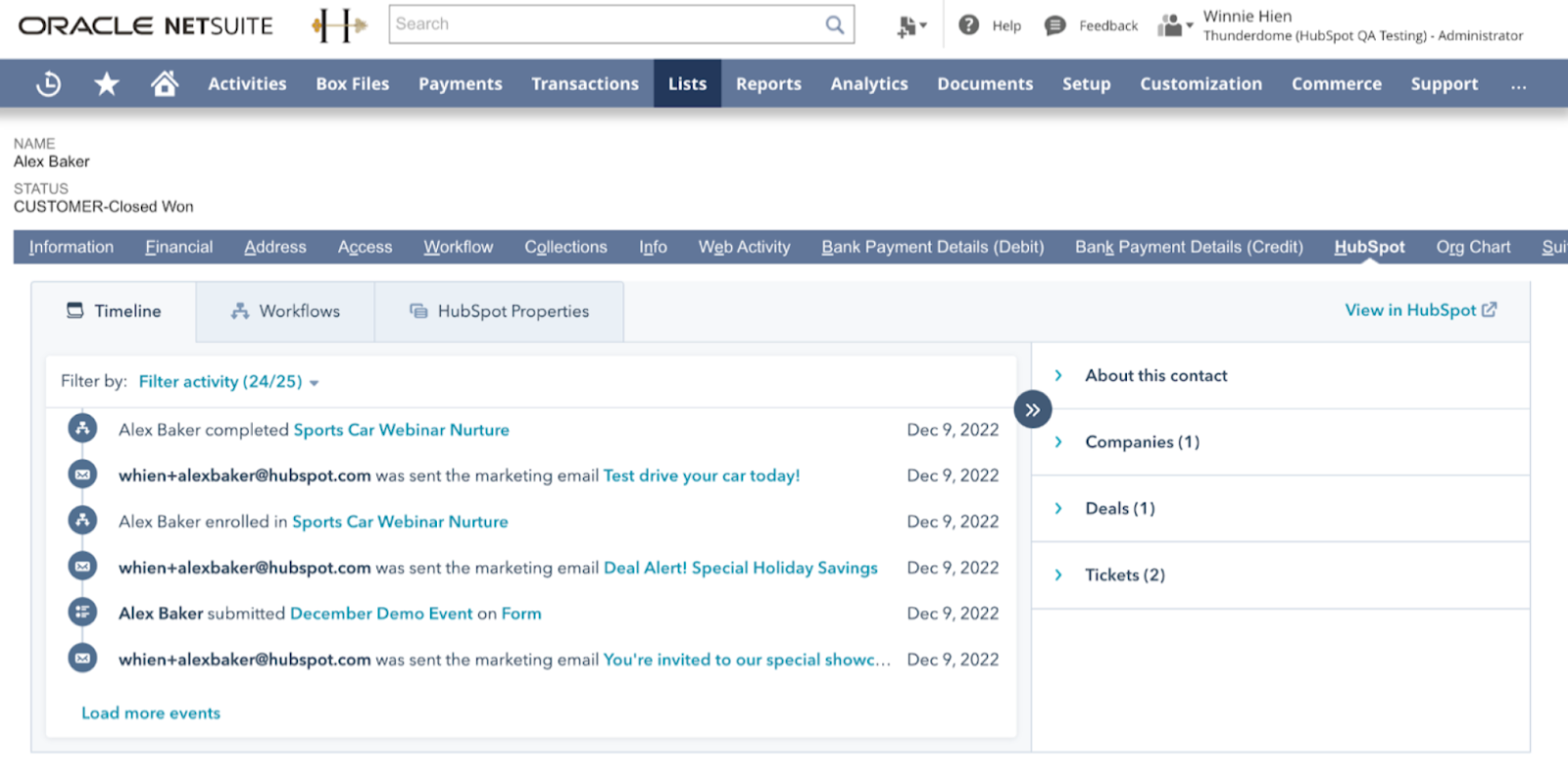Switch to the Workflows tab

[x=285, y=311]
